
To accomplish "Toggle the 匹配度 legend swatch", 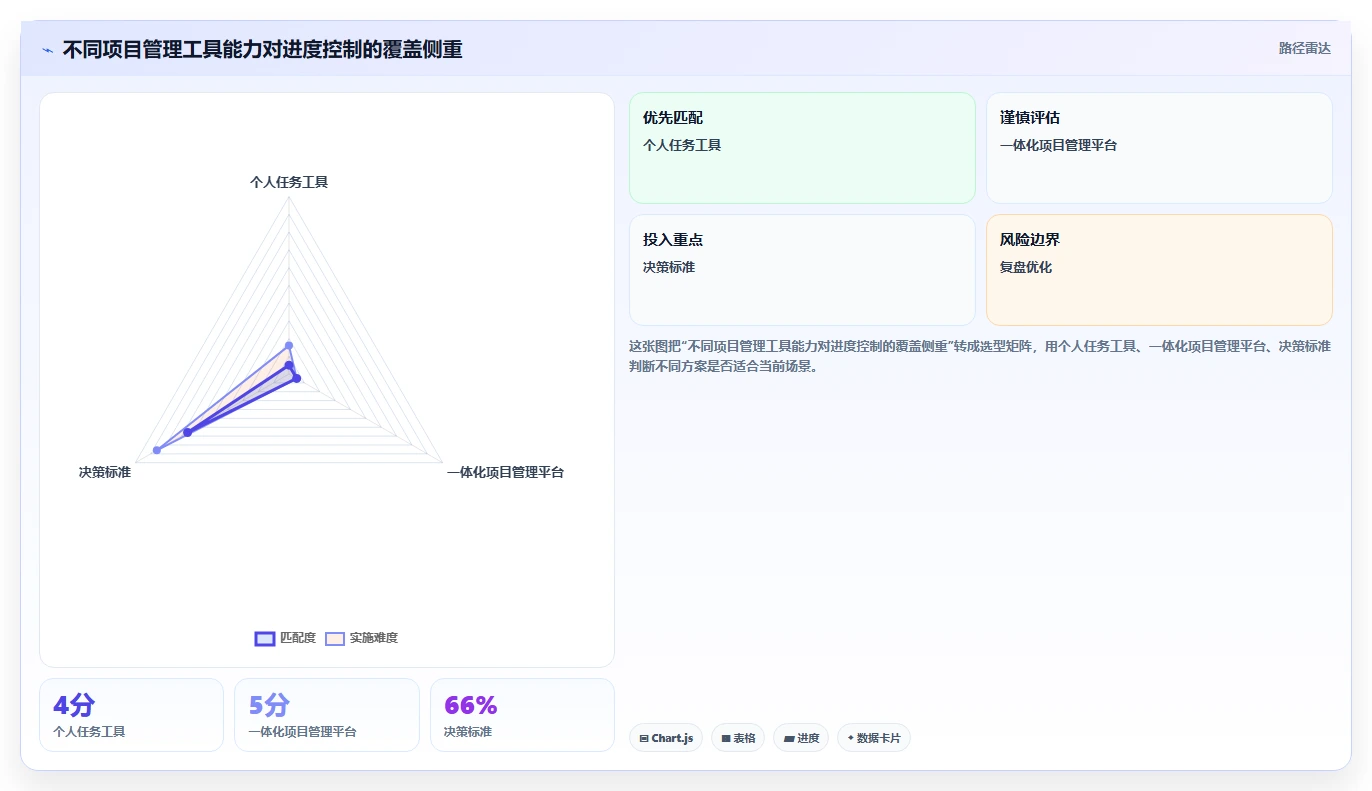I will 265,638.
